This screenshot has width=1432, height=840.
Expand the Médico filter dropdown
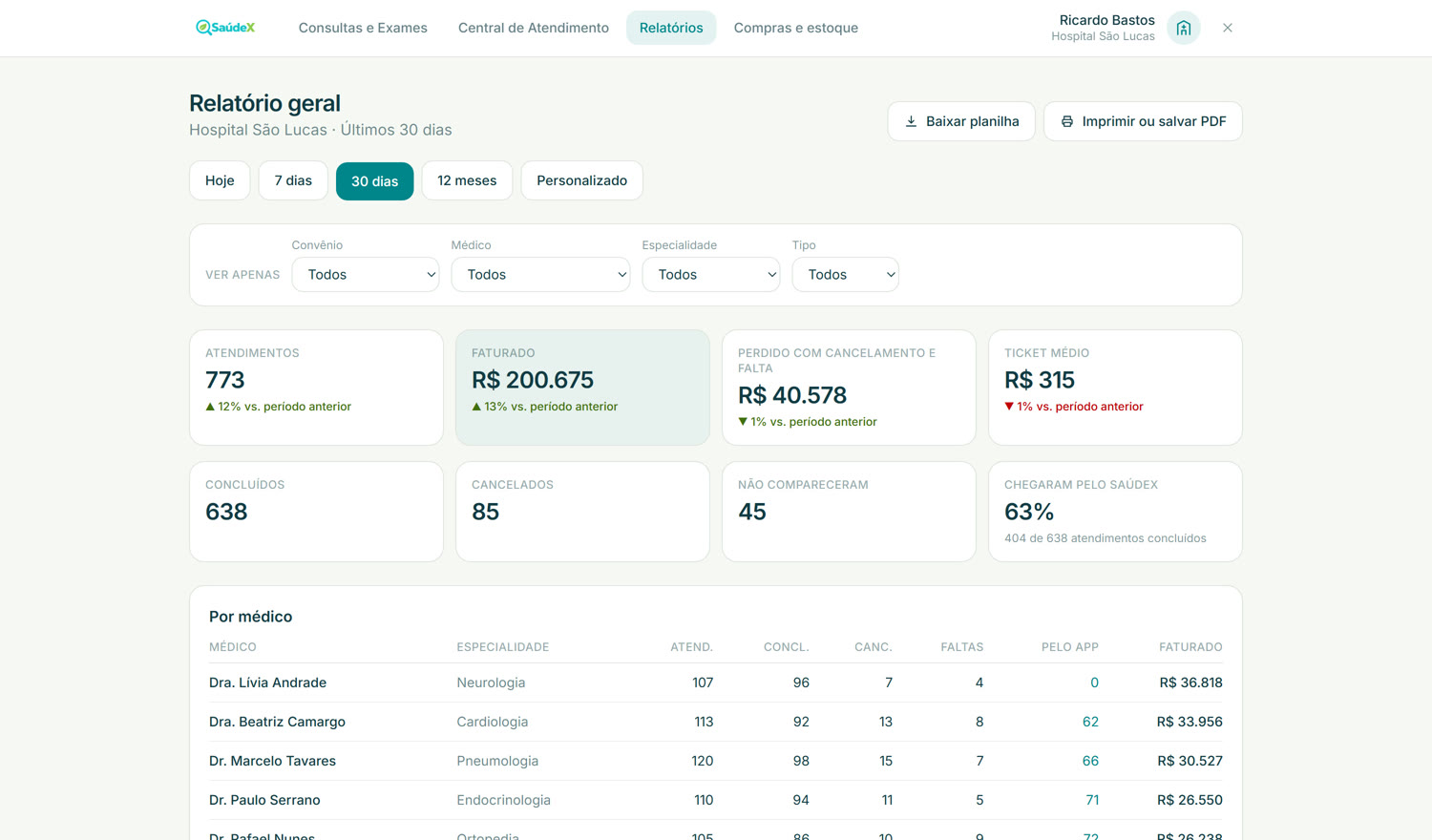tap(540, 275)
